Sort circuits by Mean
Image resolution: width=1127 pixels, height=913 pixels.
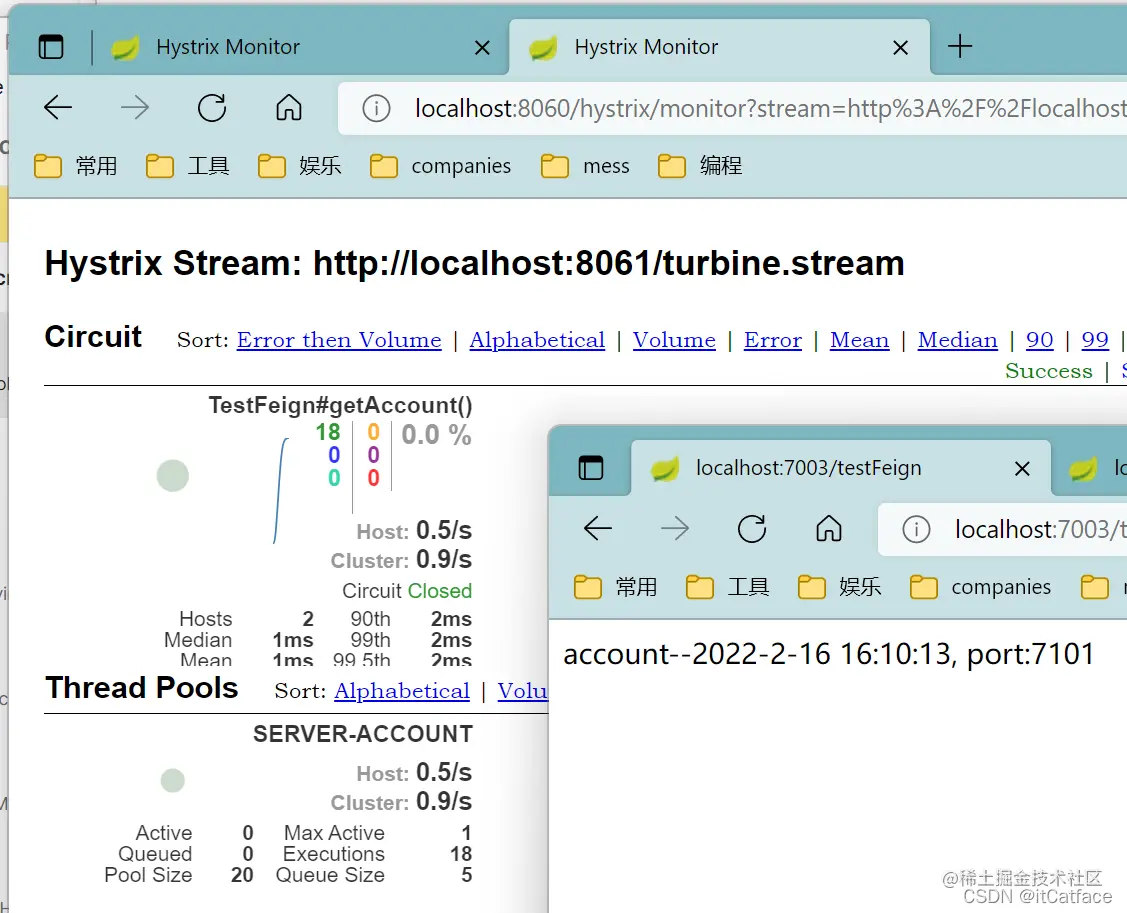click(x=860, y=340)
